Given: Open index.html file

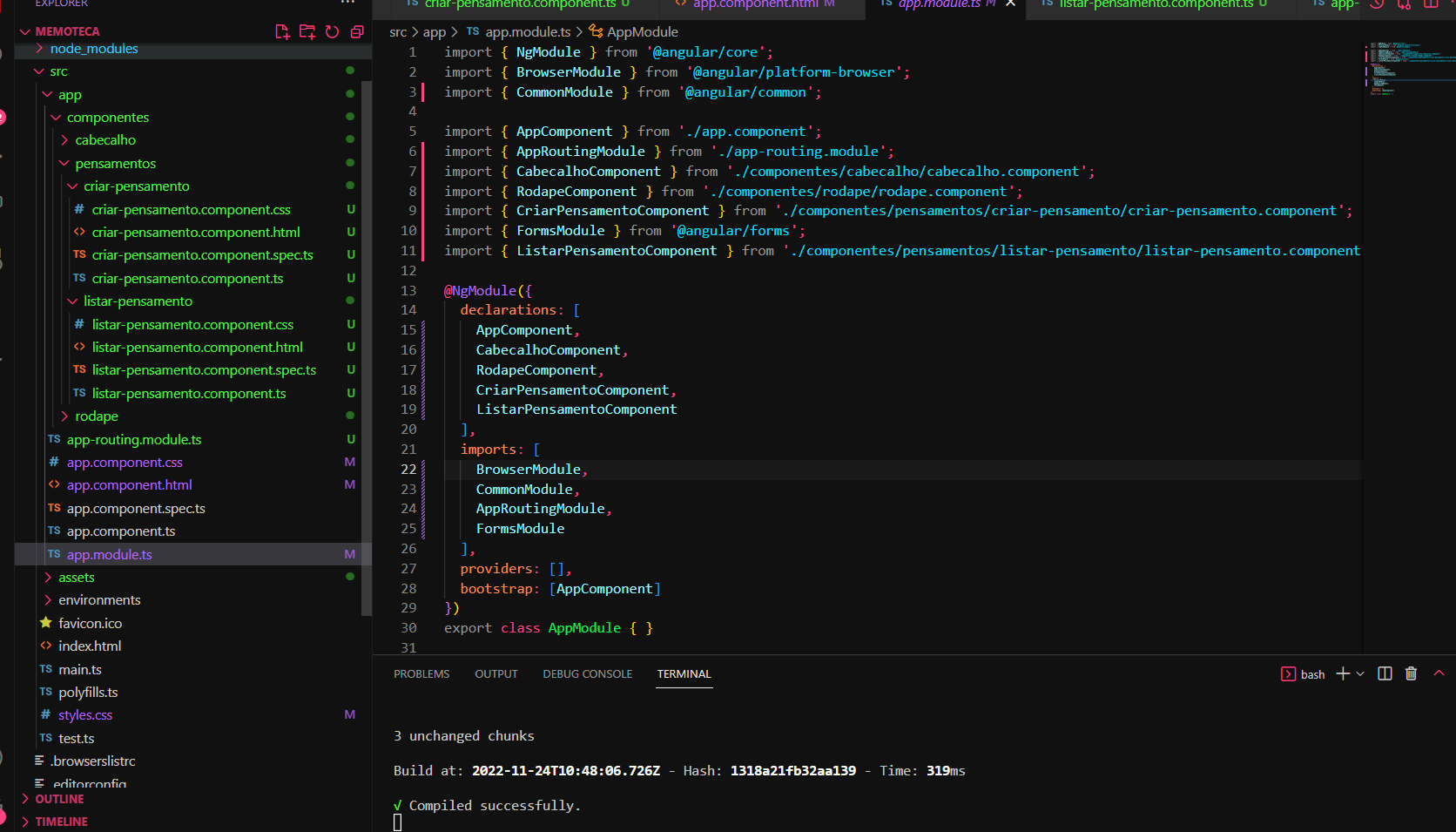Looking at the screenshot, I should pyautogui.click(x=90, y=646).
